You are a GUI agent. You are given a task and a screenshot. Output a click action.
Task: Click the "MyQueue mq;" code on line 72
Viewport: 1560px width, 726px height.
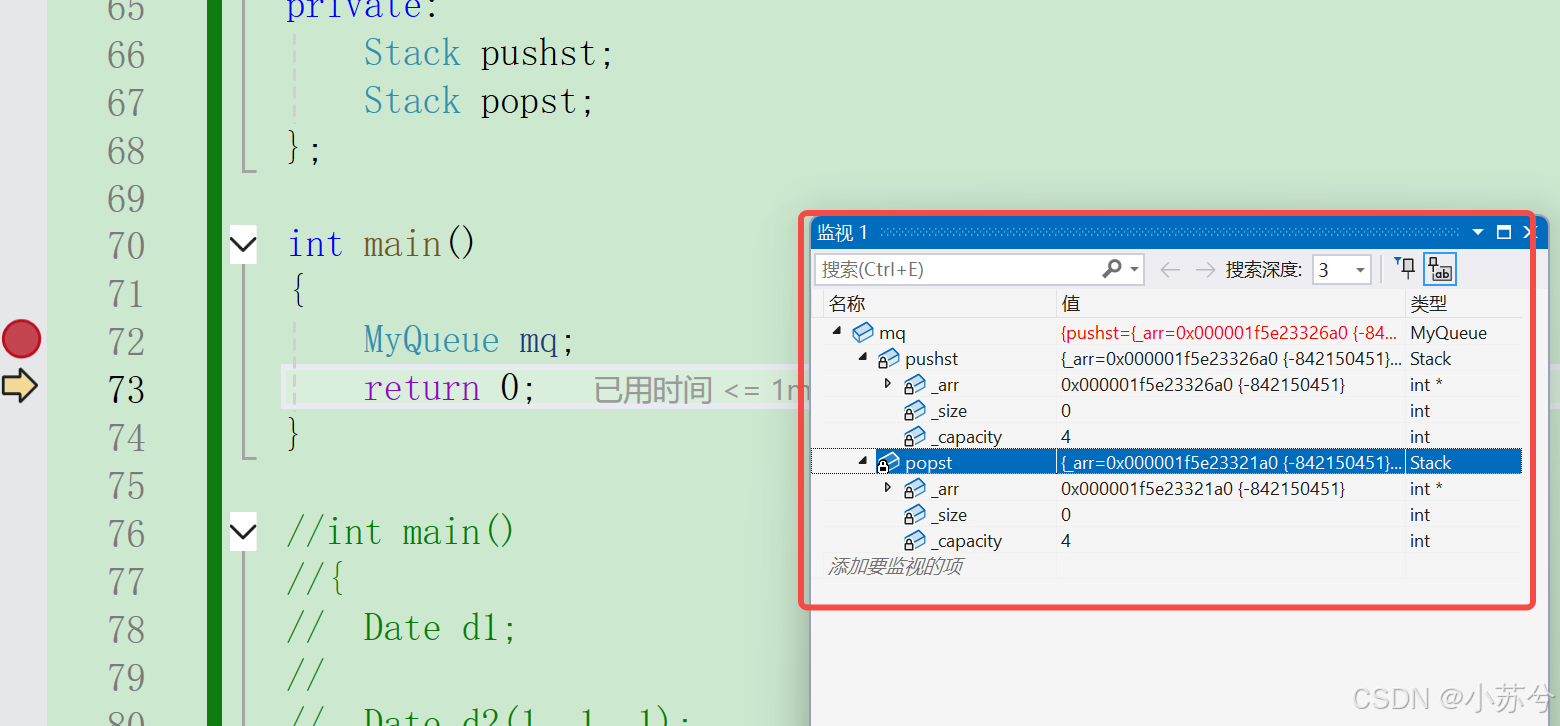tap(469, 341)
